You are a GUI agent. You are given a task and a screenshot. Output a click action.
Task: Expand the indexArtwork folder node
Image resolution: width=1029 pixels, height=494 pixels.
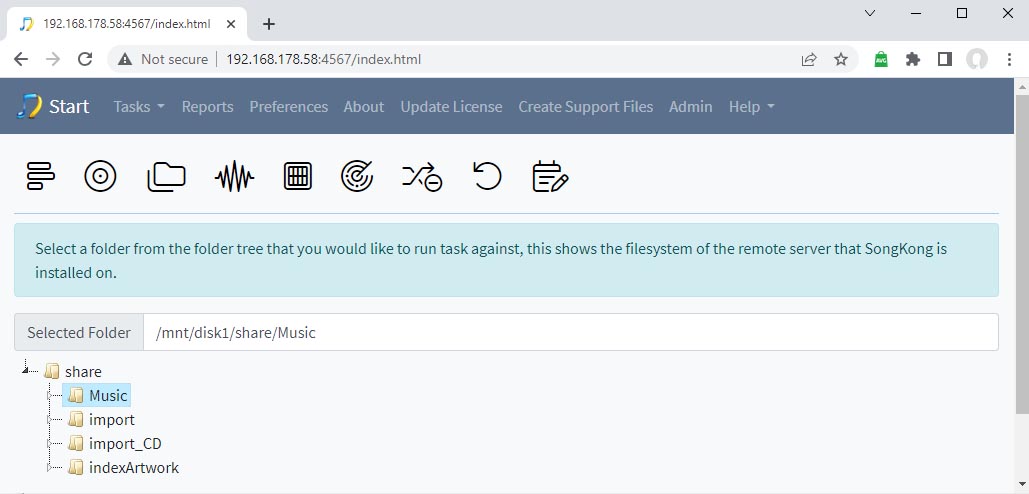(x=49, y=468)
